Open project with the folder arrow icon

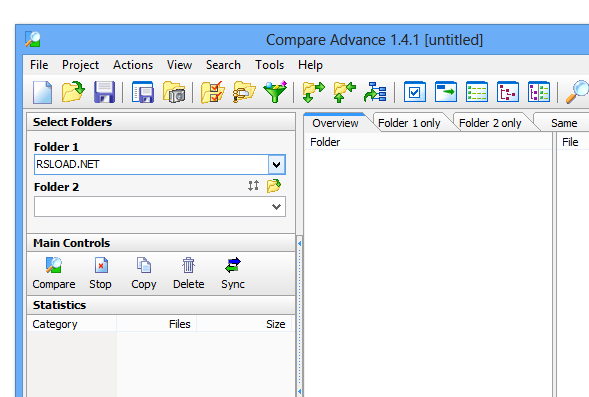coord(73,92)
